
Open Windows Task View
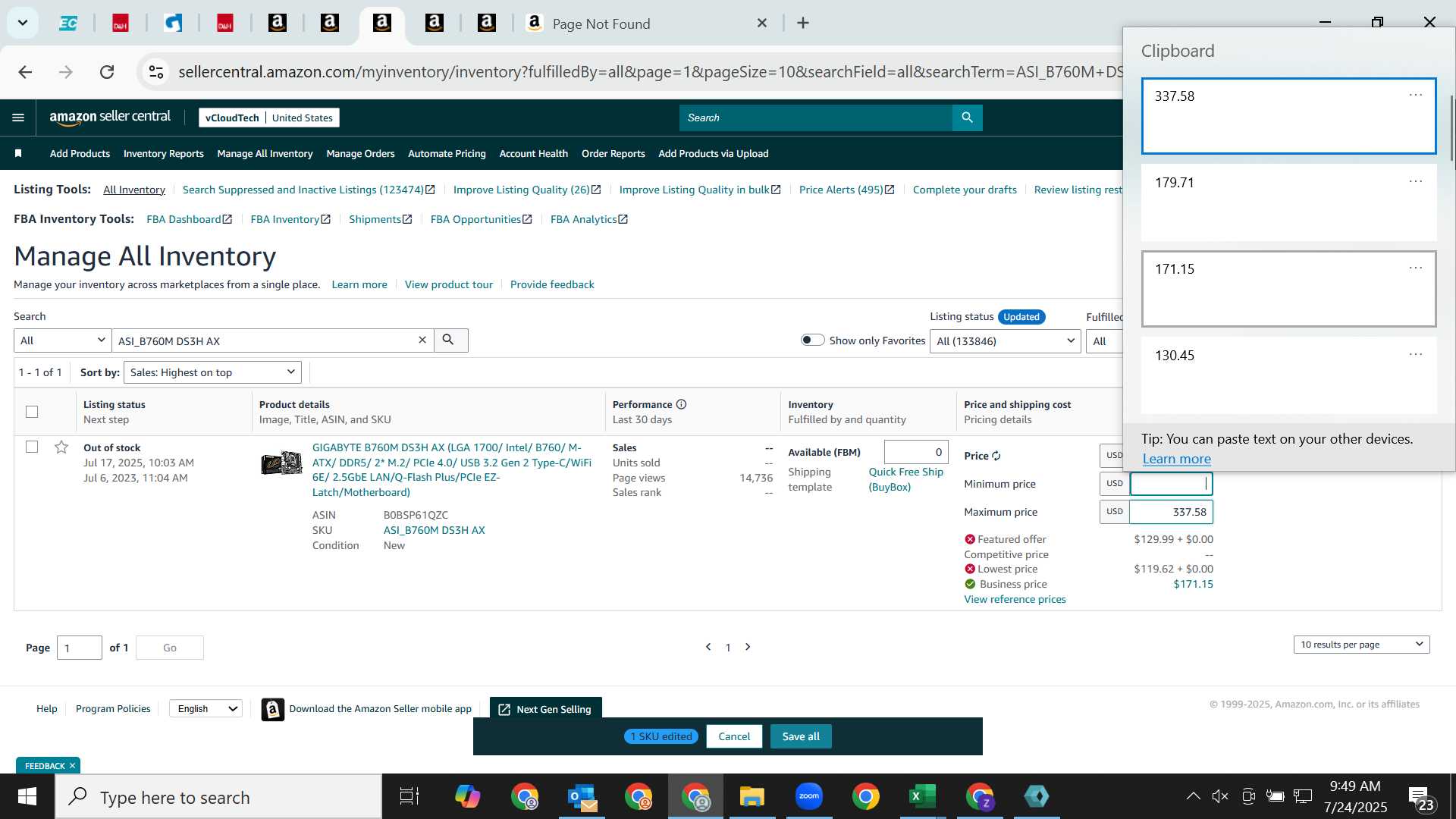point(409,796)
